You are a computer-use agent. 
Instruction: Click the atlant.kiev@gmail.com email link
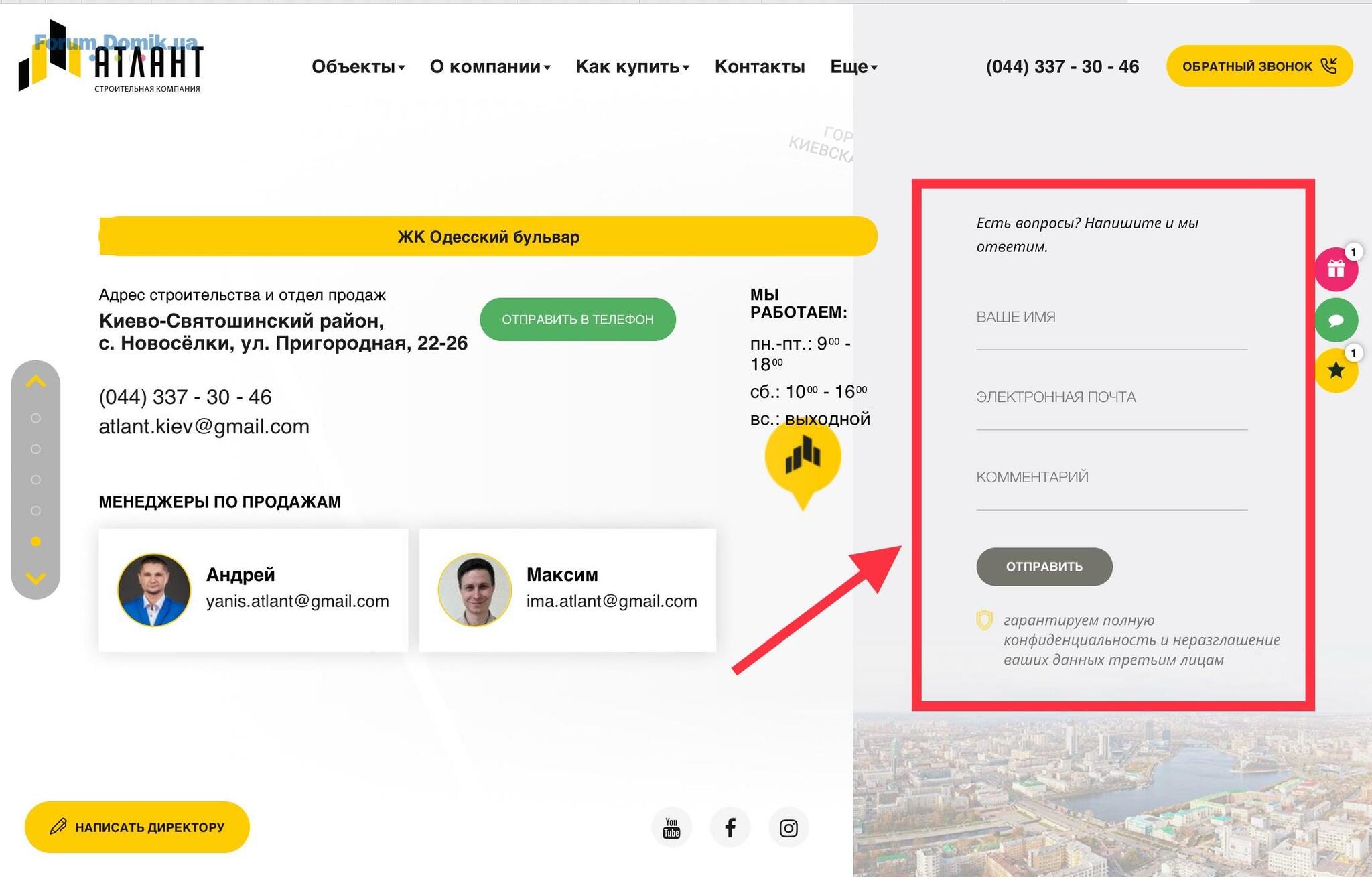click(204, 427)
